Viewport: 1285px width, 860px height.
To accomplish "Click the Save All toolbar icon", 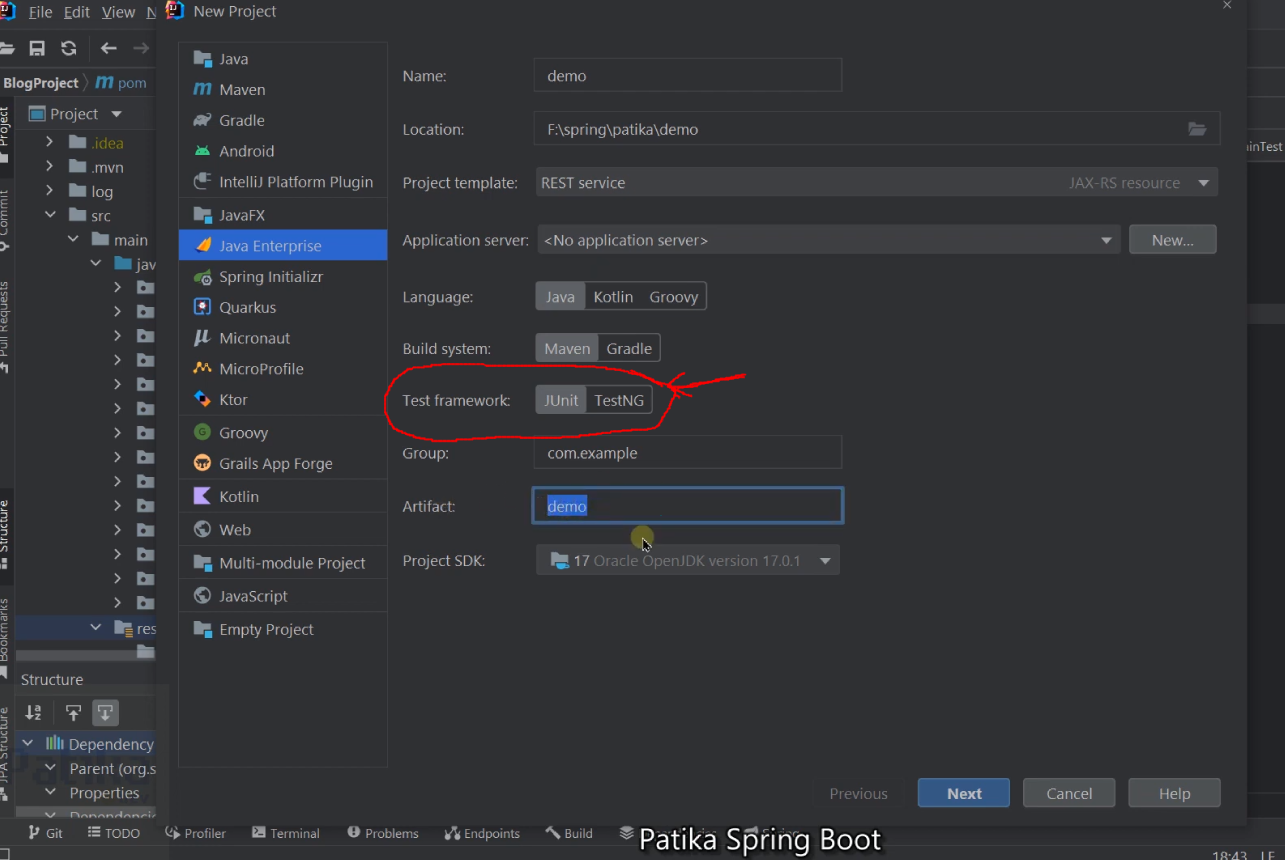I will (37, 48).
